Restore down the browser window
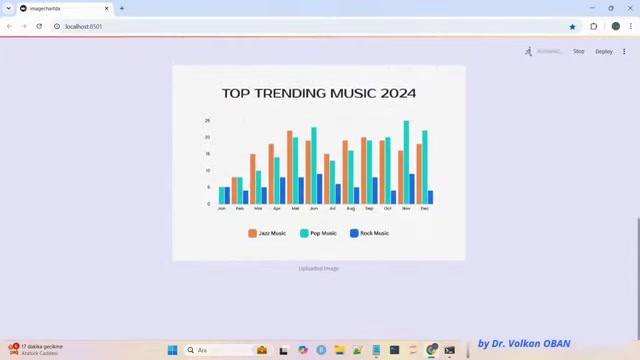 [611, 8]
